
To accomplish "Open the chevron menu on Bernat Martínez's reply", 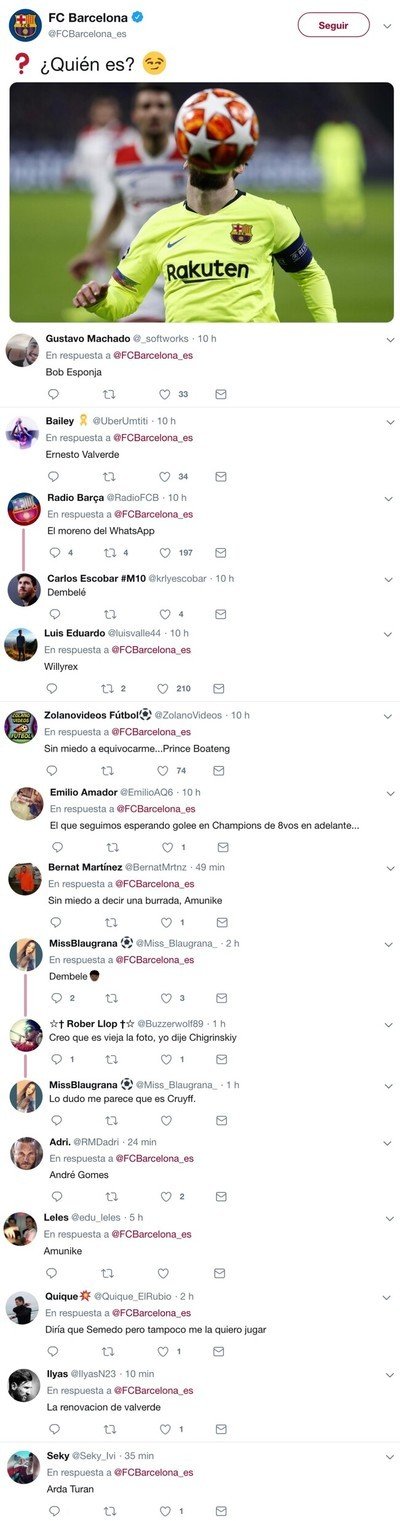I will [389, 867].
